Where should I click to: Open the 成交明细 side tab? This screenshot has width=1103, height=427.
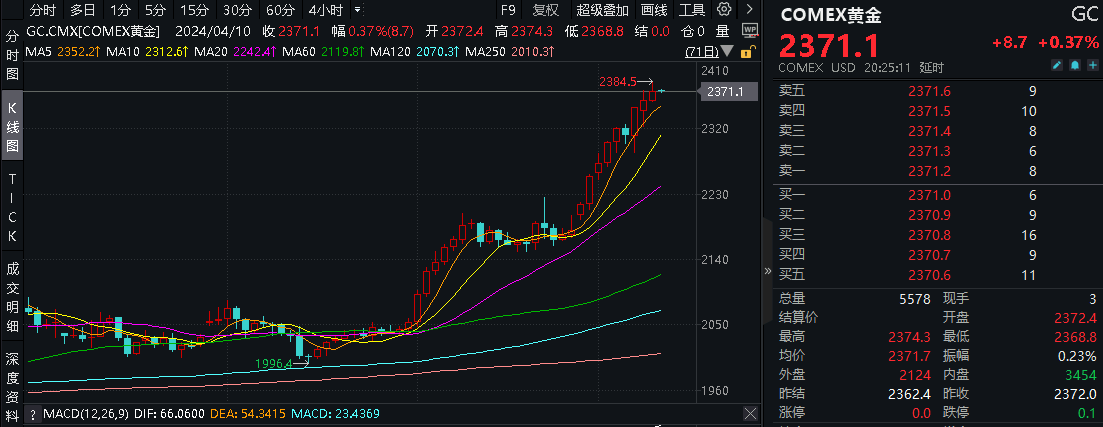click(x=12, y=298)
